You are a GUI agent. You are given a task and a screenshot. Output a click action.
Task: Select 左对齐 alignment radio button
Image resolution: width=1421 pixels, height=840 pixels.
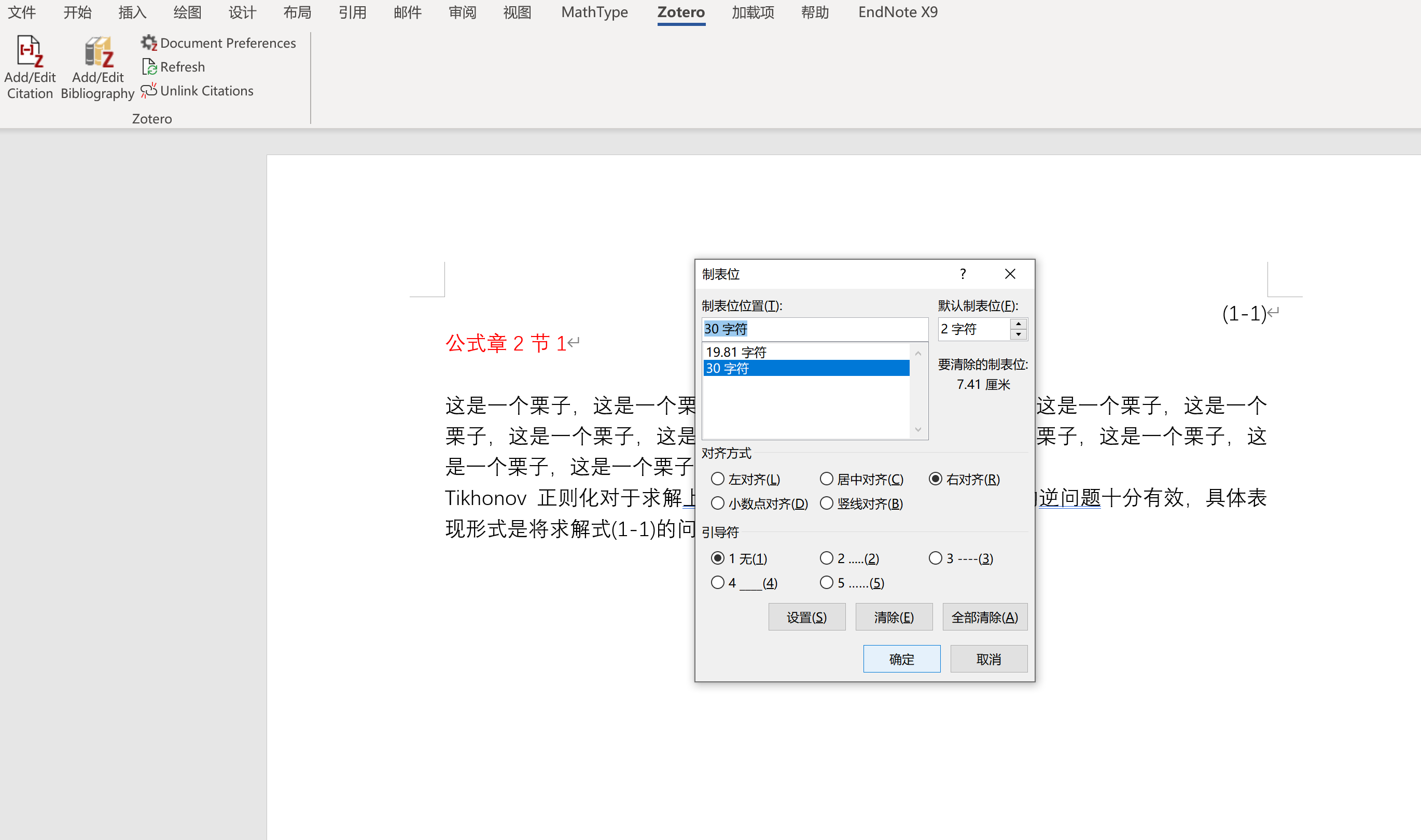click(x=718, y=479)
